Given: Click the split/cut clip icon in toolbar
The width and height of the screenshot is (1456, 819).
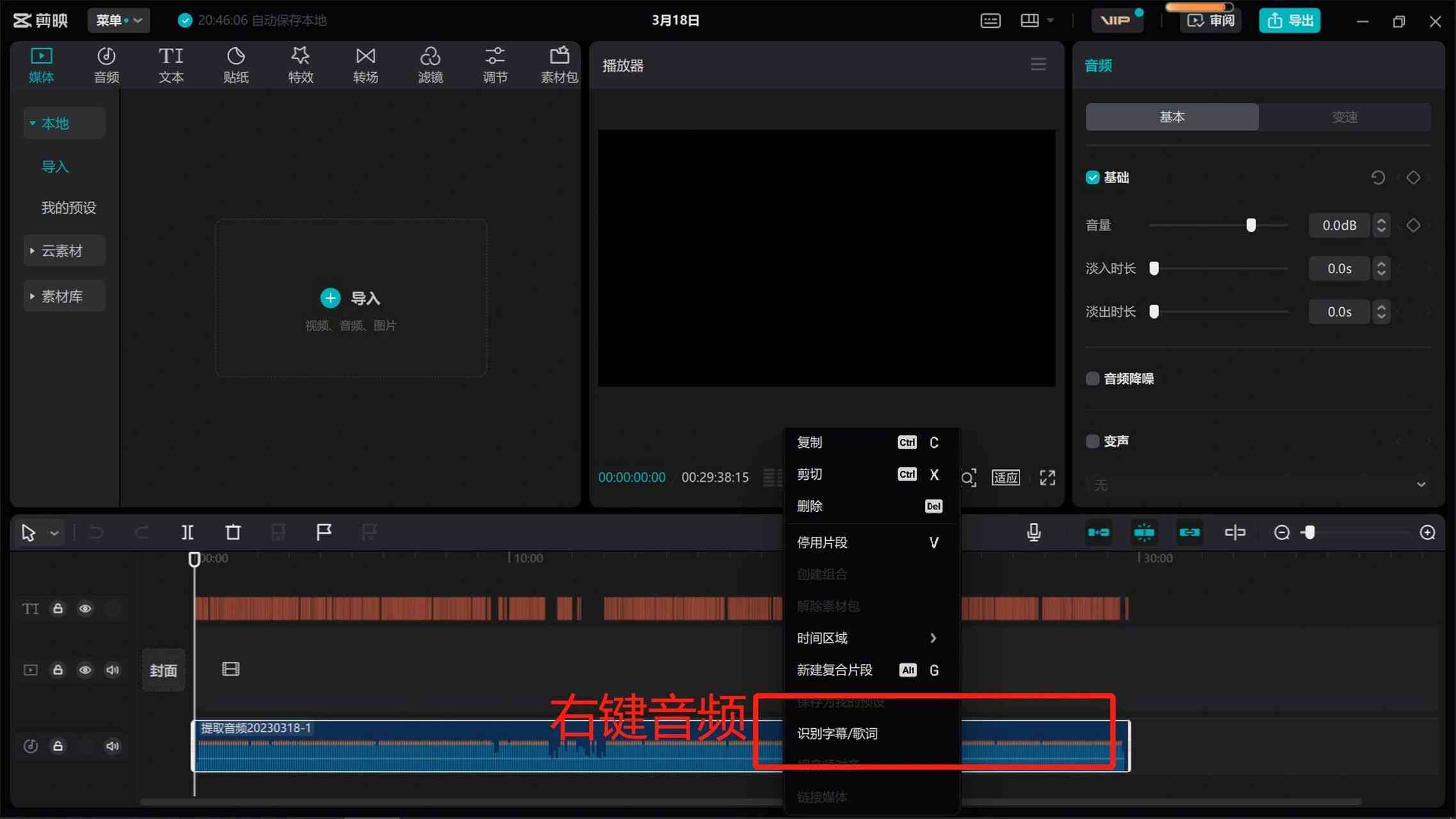Looking at the screenshot, I should coord(188,531).
